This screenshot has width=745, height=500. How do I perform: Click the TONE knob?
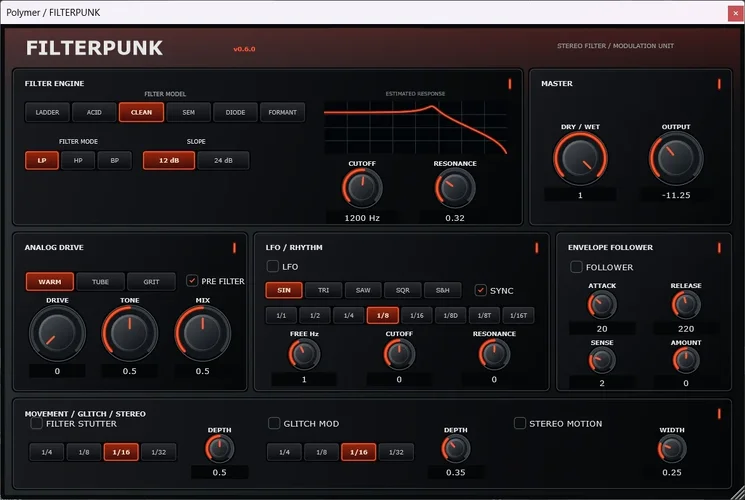click(x=130, y=333)
